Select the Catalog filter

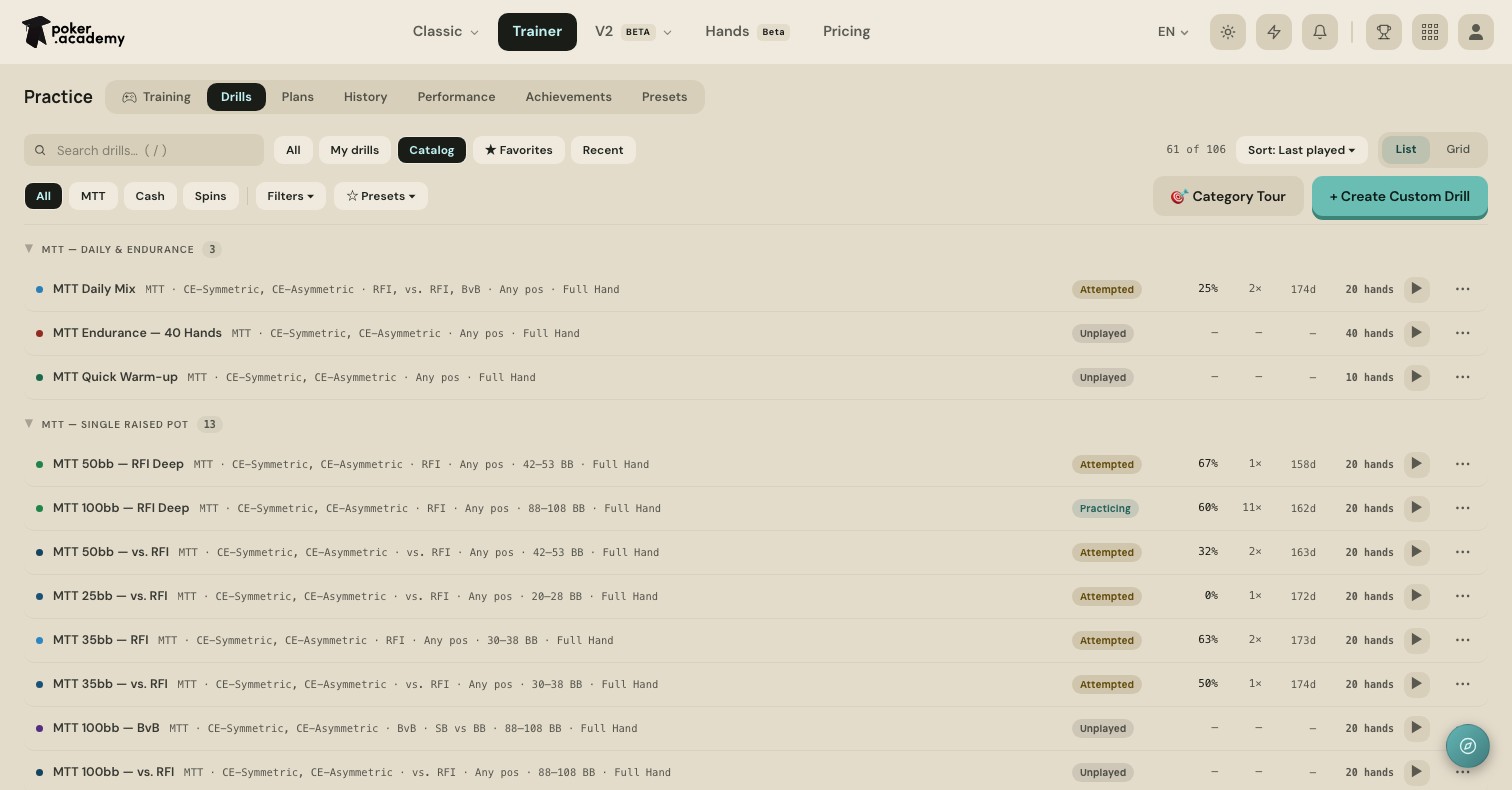432,150
